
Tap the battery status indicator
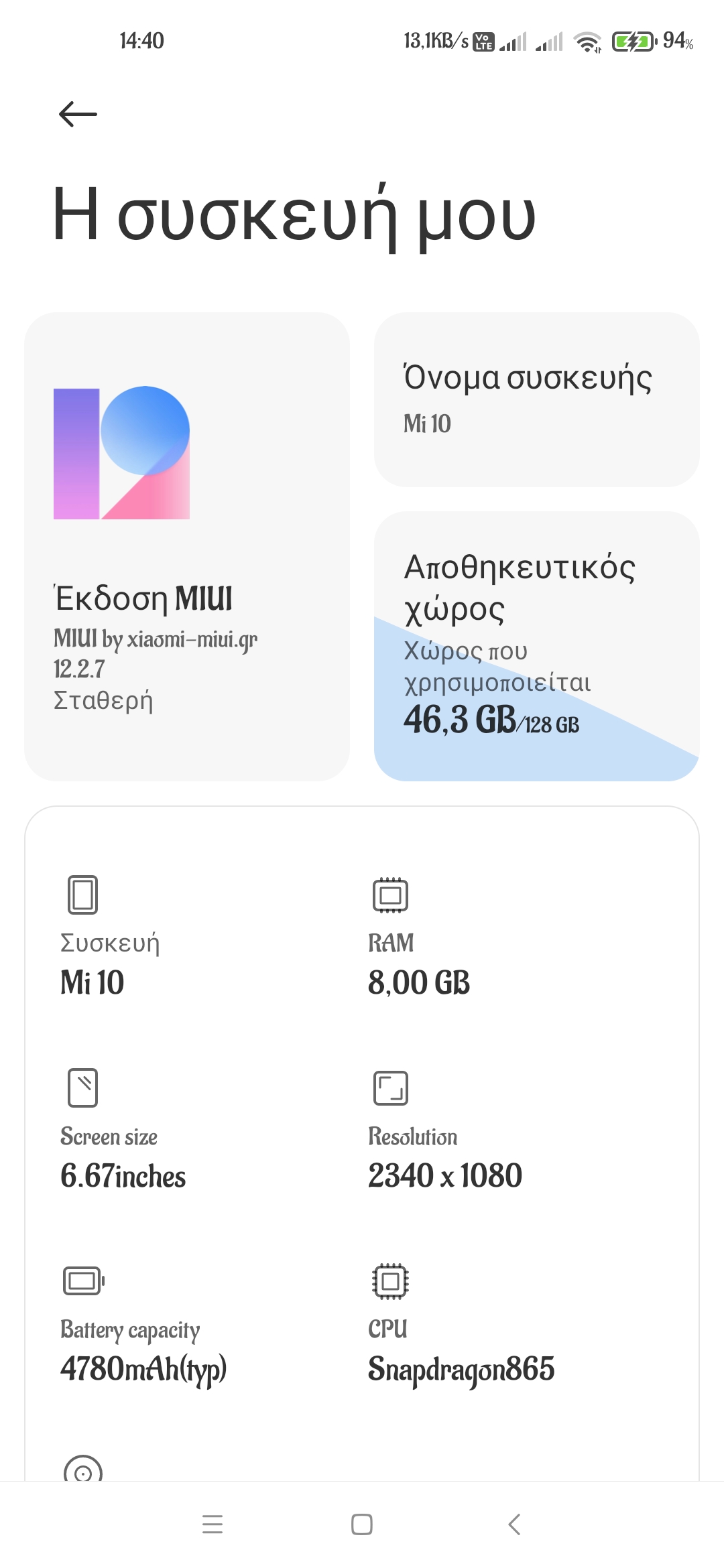(x=633, y=42)
